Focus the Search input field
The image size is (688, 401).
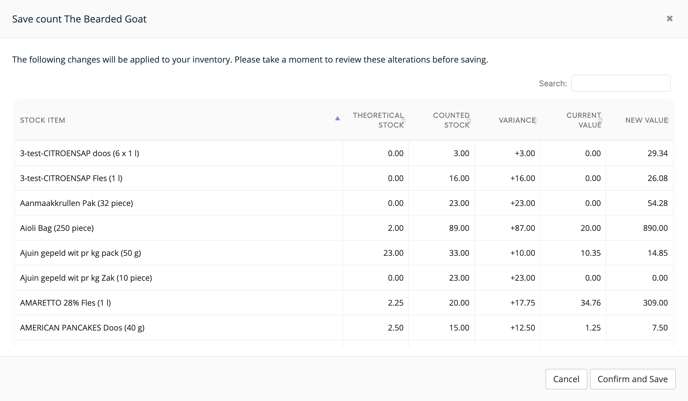pyautogui.click(x=620, y=83)
